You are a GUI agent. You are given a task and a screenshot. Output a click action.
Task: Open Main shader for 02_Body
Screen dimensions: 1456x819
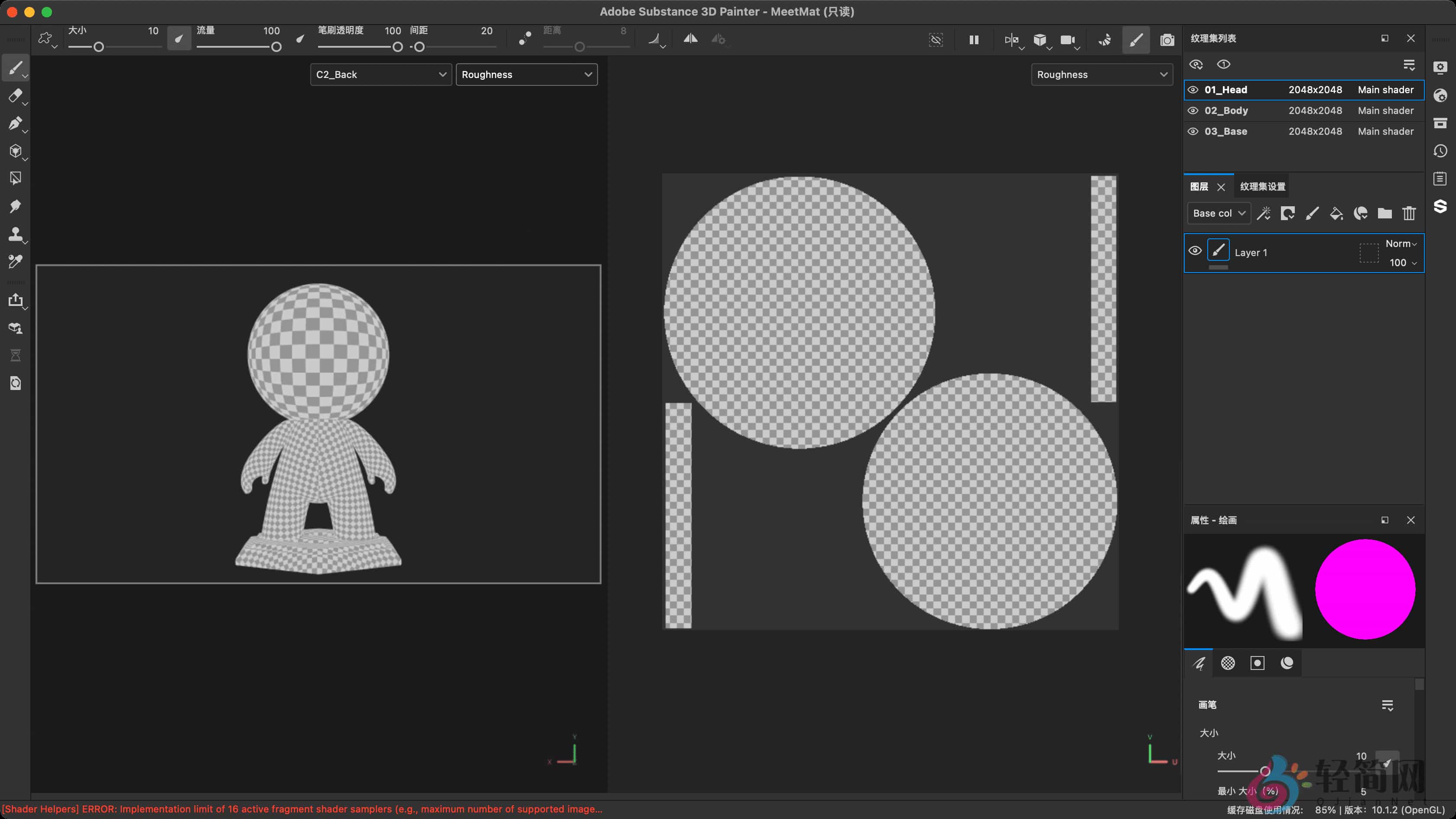(x=1385, y=110)
